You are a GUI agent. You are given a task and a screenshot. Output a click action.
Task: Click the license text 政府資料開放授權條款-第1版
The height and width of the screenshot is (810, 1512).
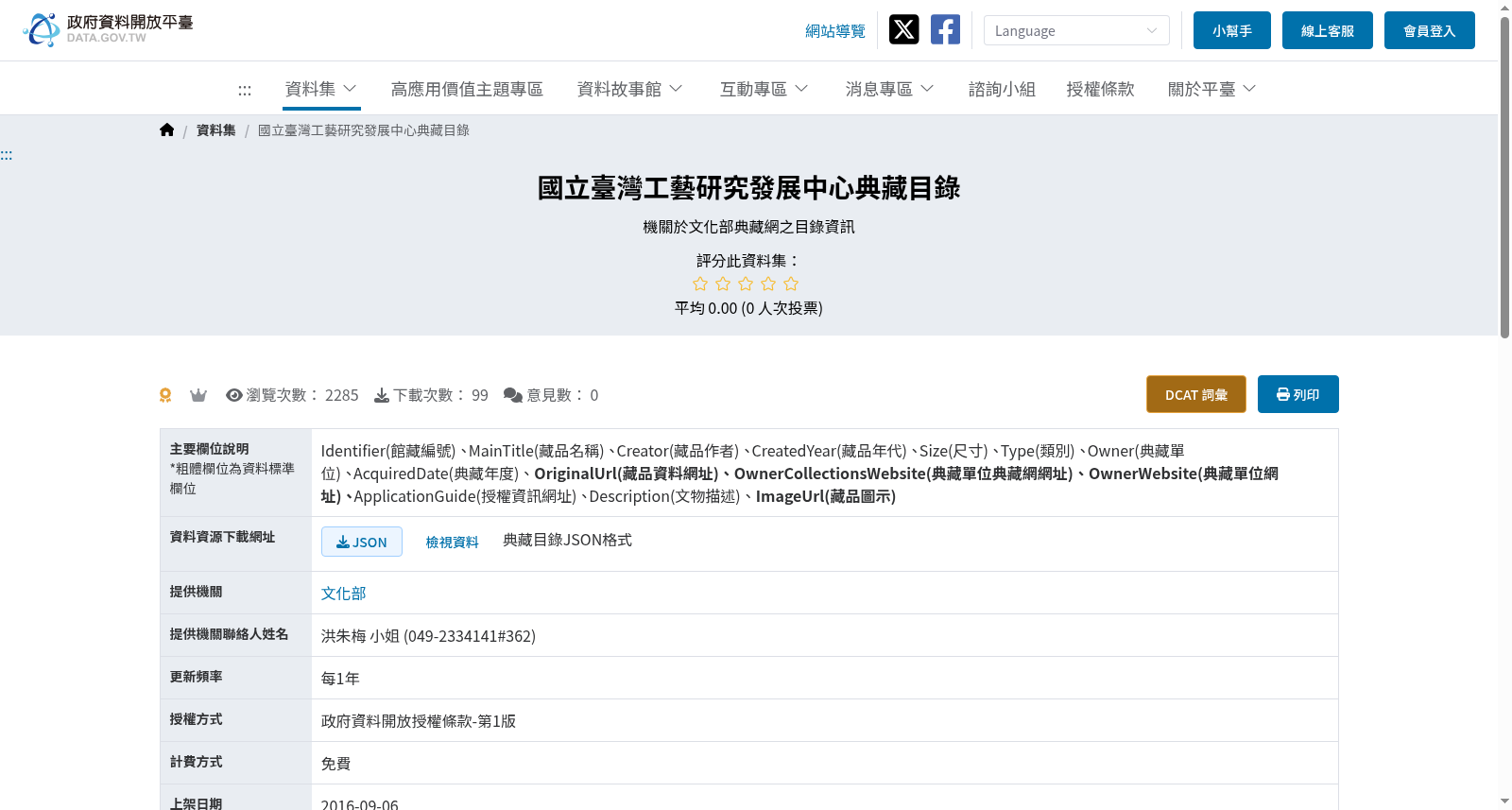click(x=419, y=721)
